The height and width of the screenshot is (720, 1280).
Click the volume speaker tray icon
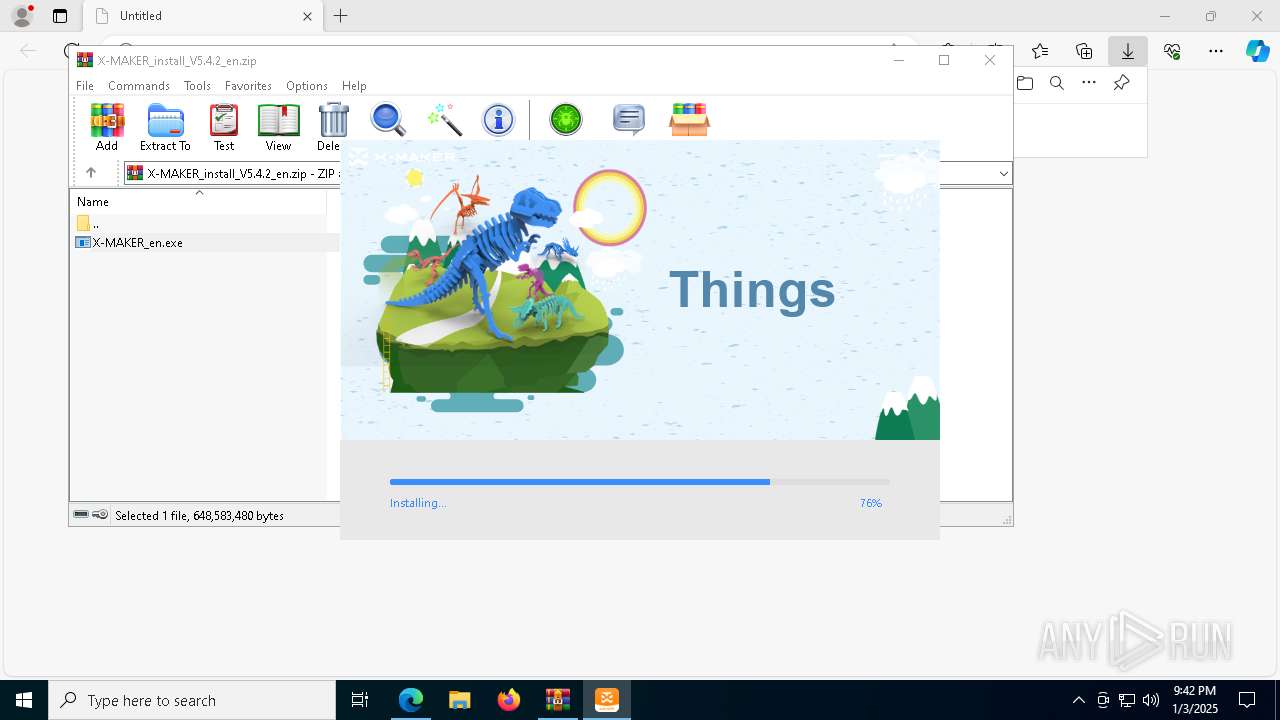coord(1151,700)
